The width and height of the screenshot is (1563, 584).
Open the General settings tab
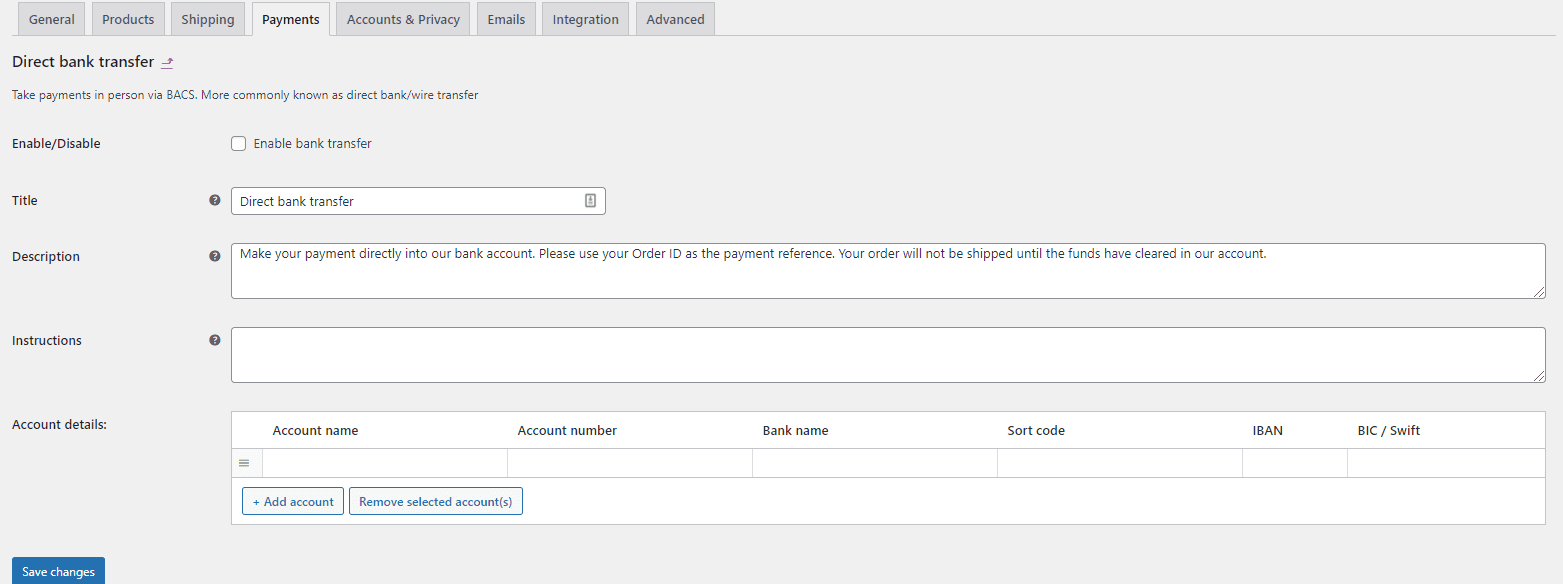point(52,19)
